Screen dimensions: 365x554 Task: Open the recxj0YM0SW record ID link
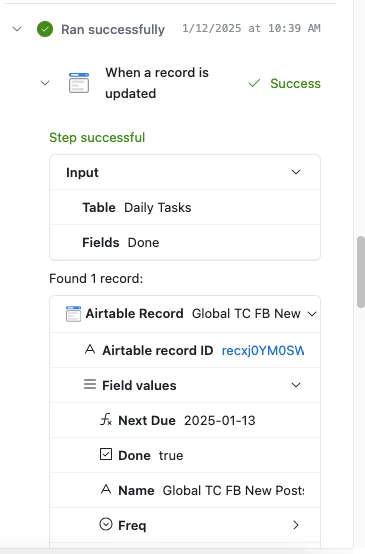coord(263,350)
